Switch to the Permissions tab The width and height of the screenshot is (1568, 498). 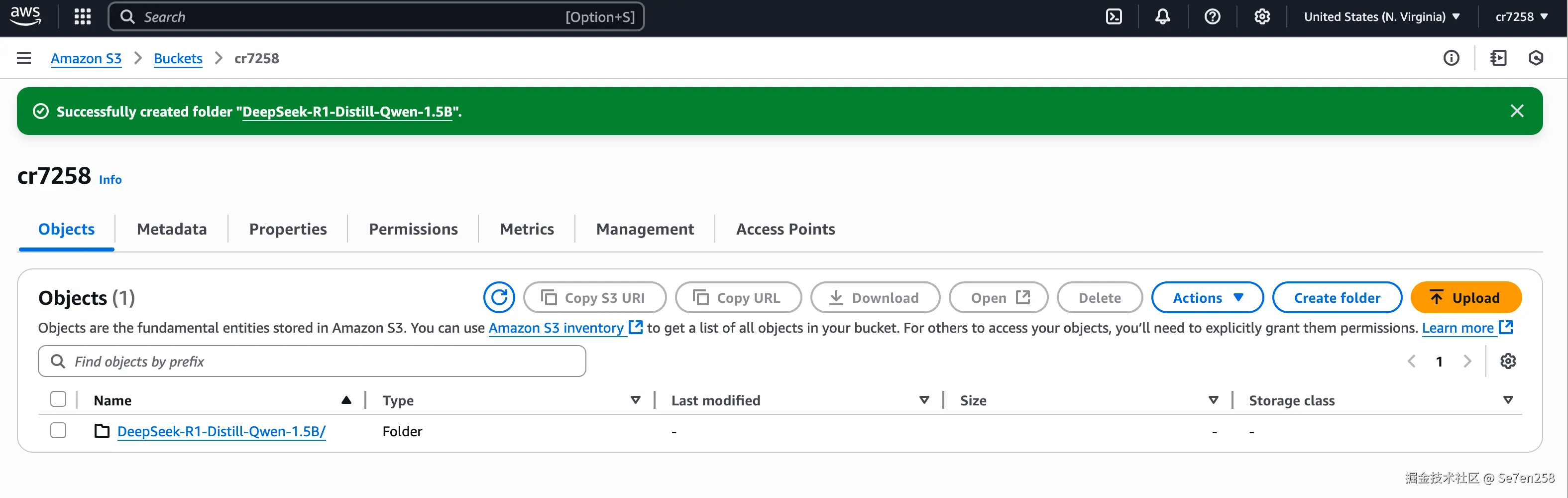tap(413, 229)
